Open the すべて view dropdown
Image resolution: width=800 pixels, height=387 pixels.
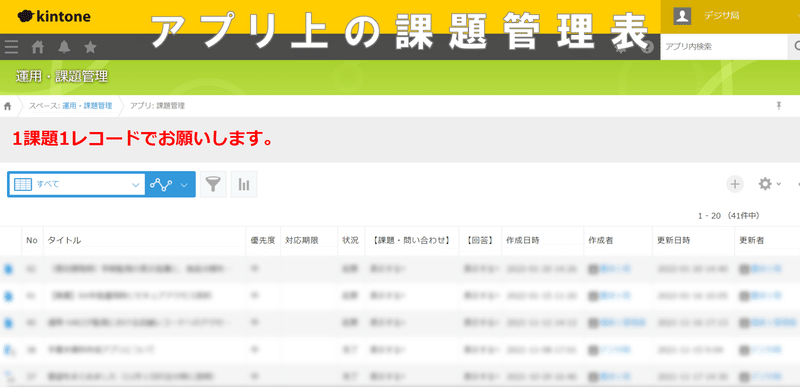tap(77, 184)
